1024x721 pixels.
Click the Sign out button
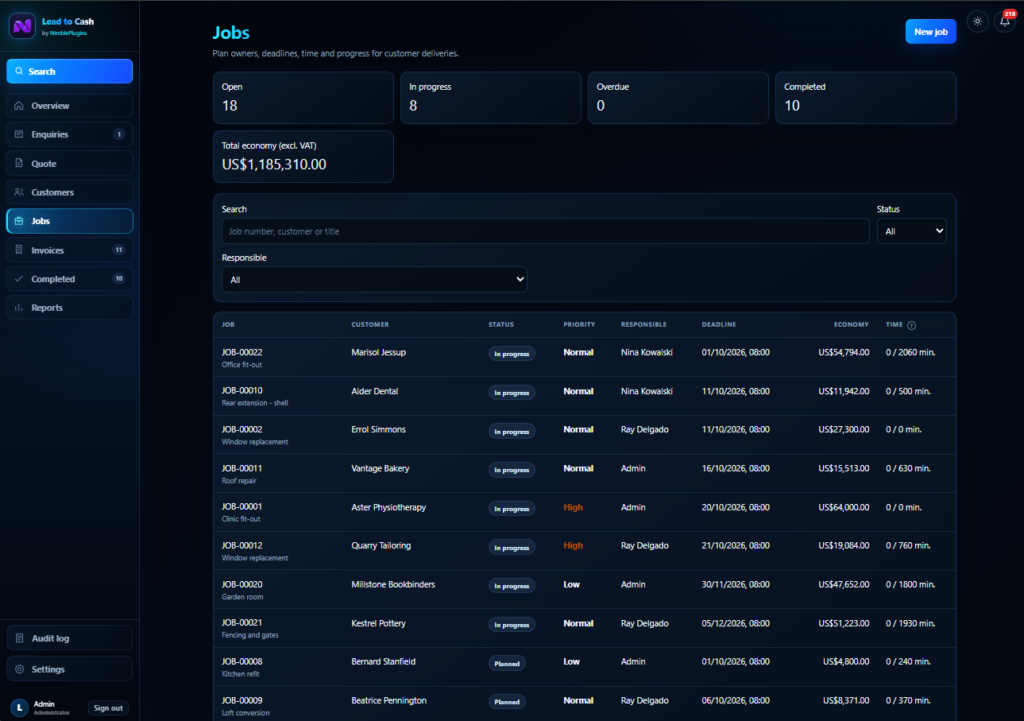point(108,708)
